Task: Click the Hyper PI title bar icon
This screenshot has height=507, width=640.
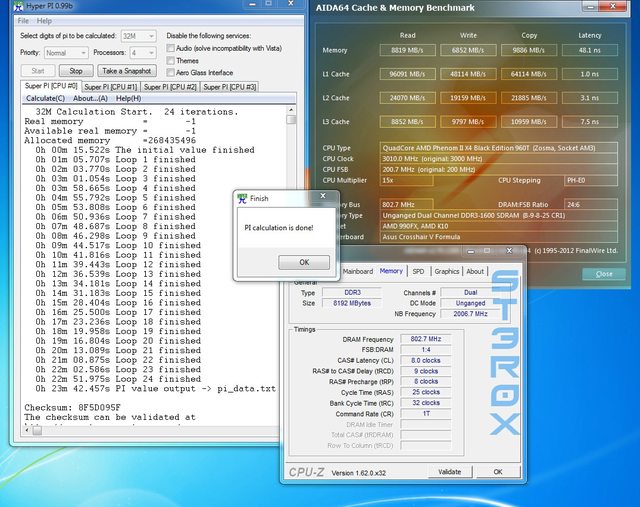Action: point(18,6)
